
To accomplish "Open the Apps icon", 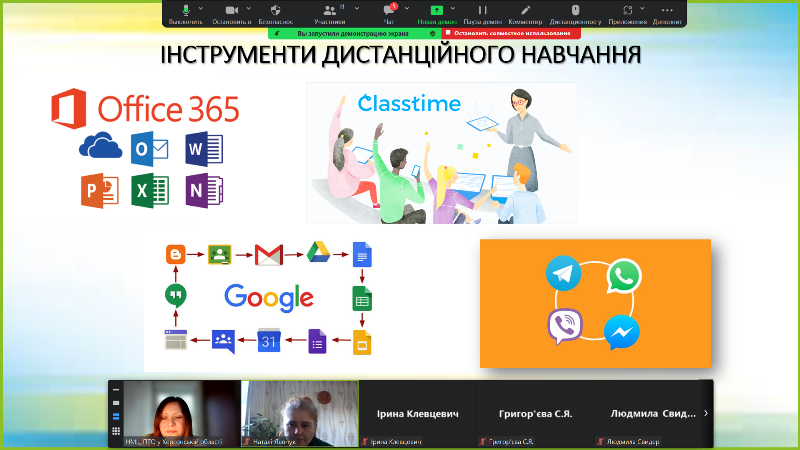I will tap(628, 10).
